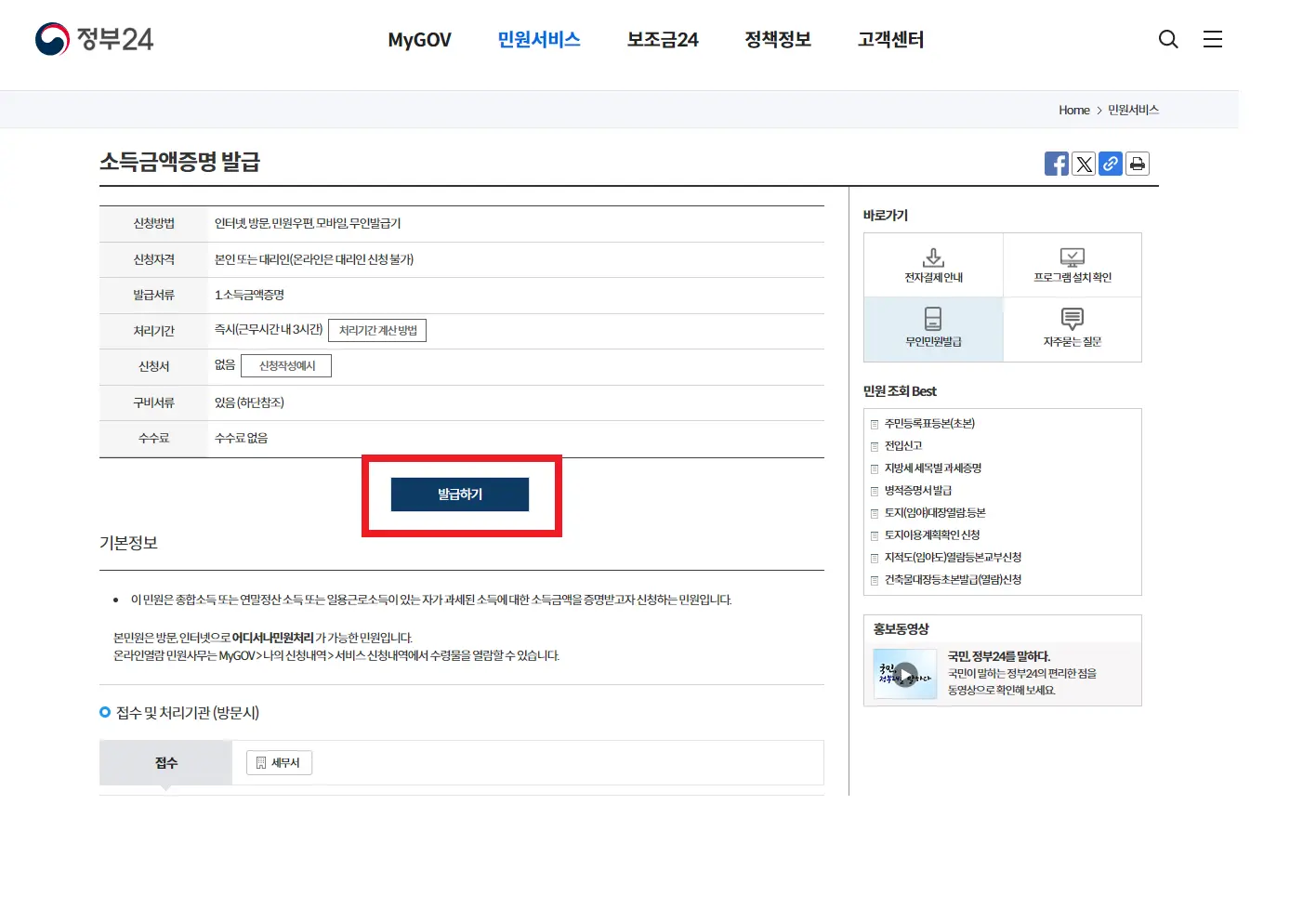Click the 기본정보 section heading

point(128,543)
